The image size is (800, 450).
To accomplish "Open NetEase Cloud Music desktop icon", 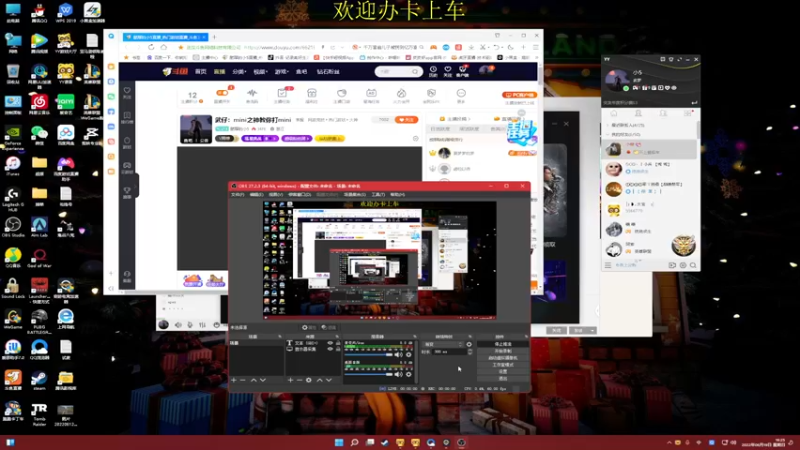I will (x=39, y=105).
